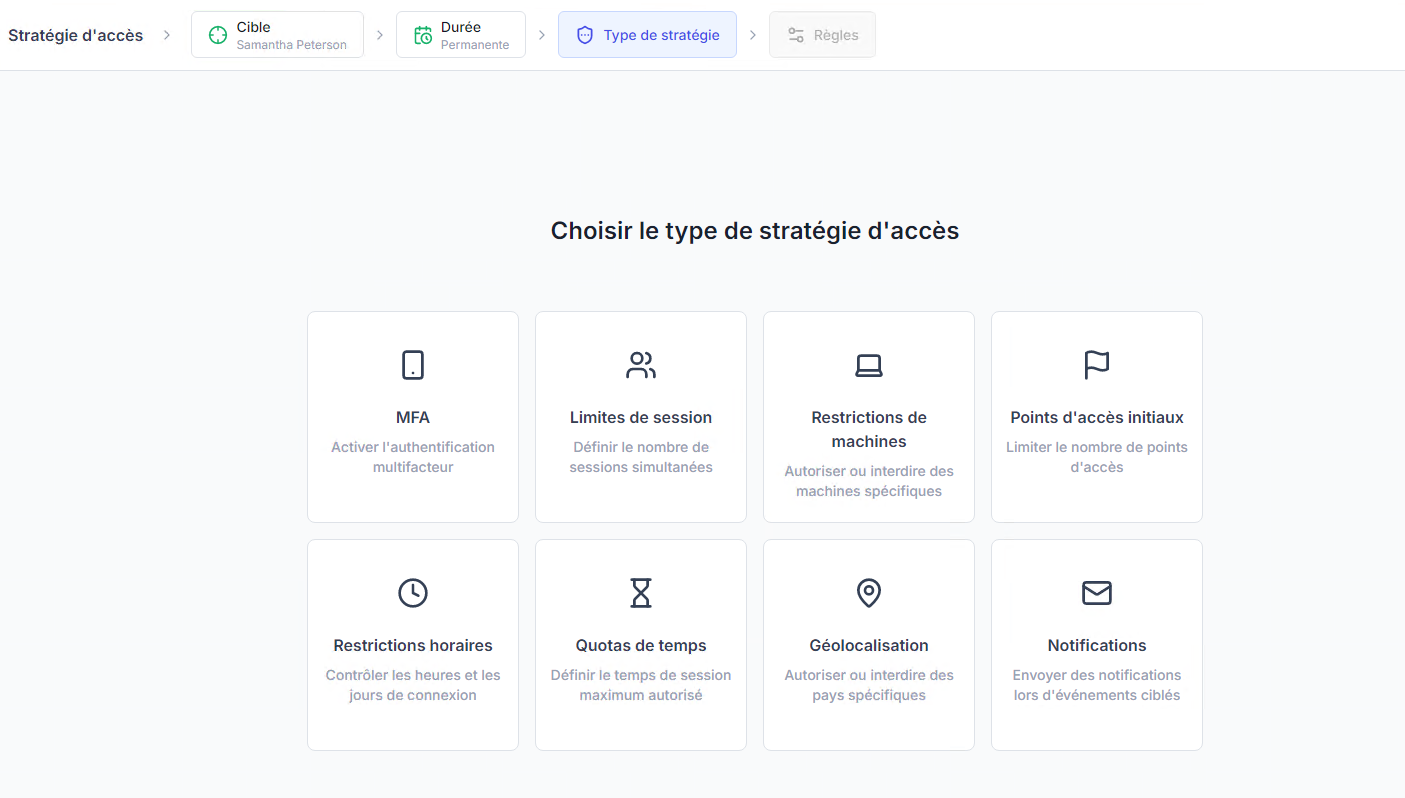Select the Limites de session title
Image resolution: width=1405 pixels, height=798 pixels.
coord(641,417)
